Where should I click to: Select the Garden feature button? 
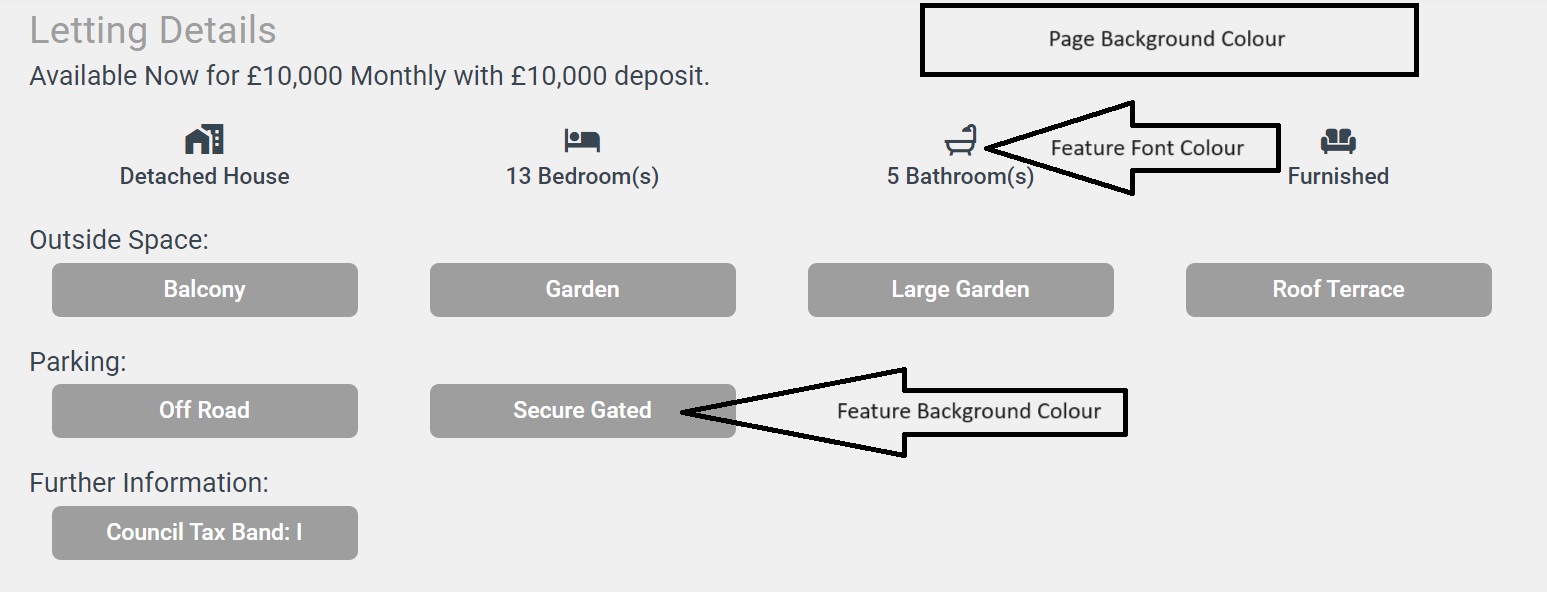pyautogui.click(x=582, y=290)
